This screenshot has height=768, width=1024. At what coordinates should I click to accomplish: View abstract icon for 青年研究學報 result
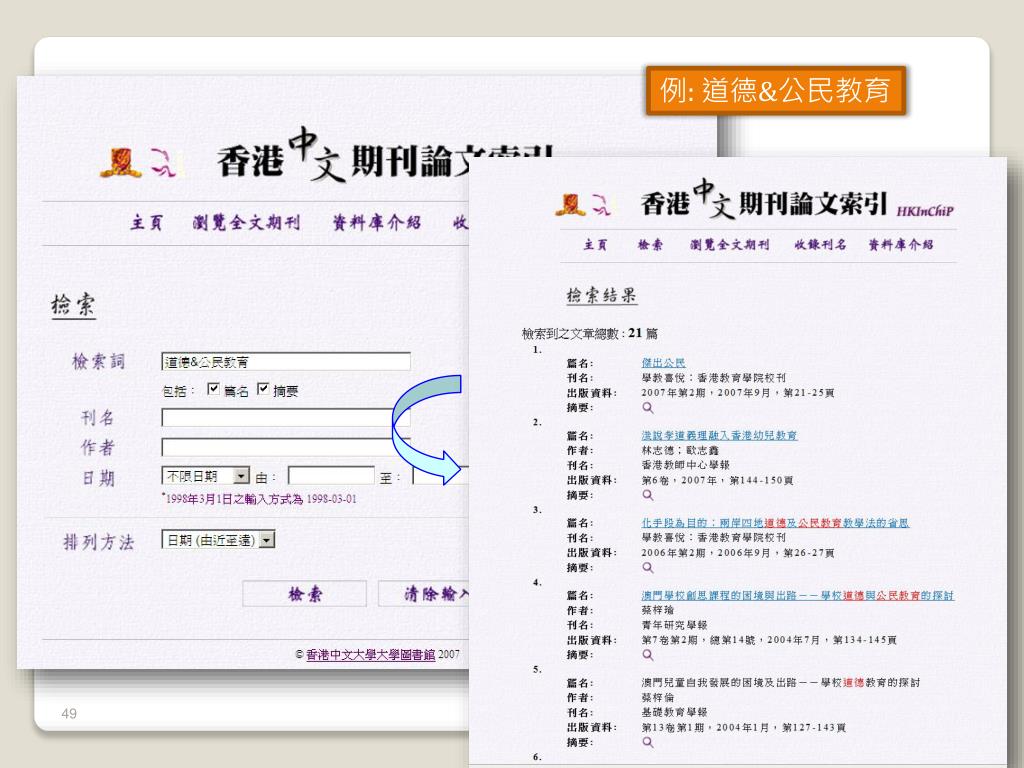pos(648,654)
